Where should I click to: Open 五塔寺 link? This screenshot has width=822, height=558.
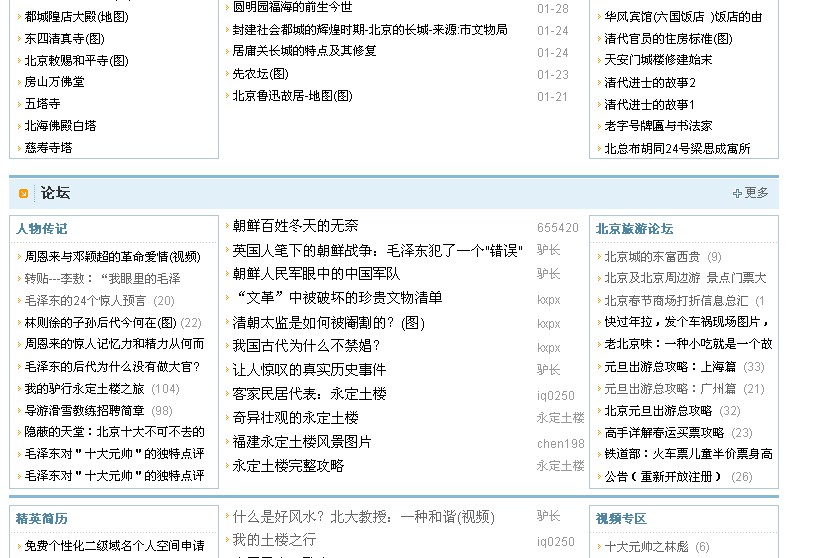coord(42,104)
